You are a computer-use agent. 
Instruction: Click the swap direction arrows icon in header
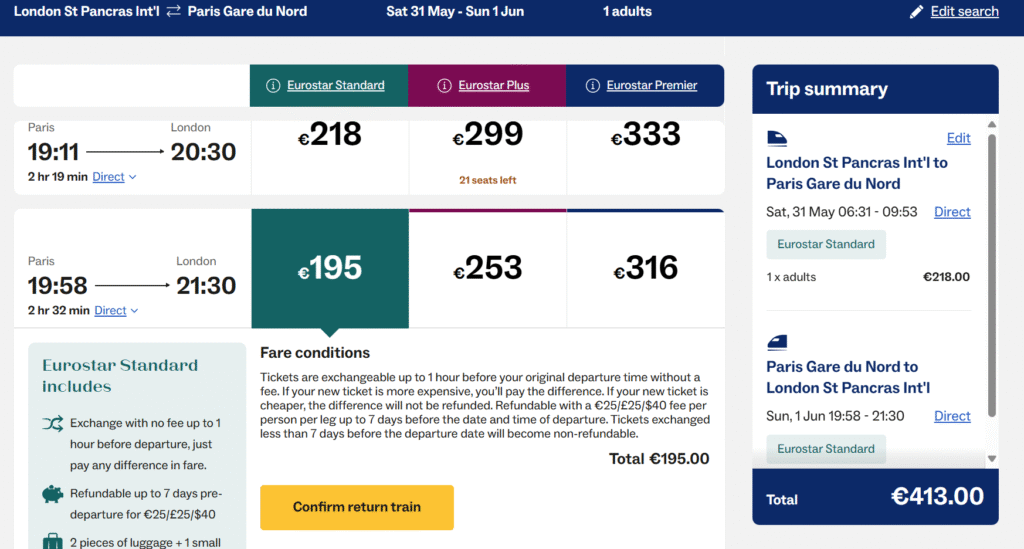tap(173, 11)
